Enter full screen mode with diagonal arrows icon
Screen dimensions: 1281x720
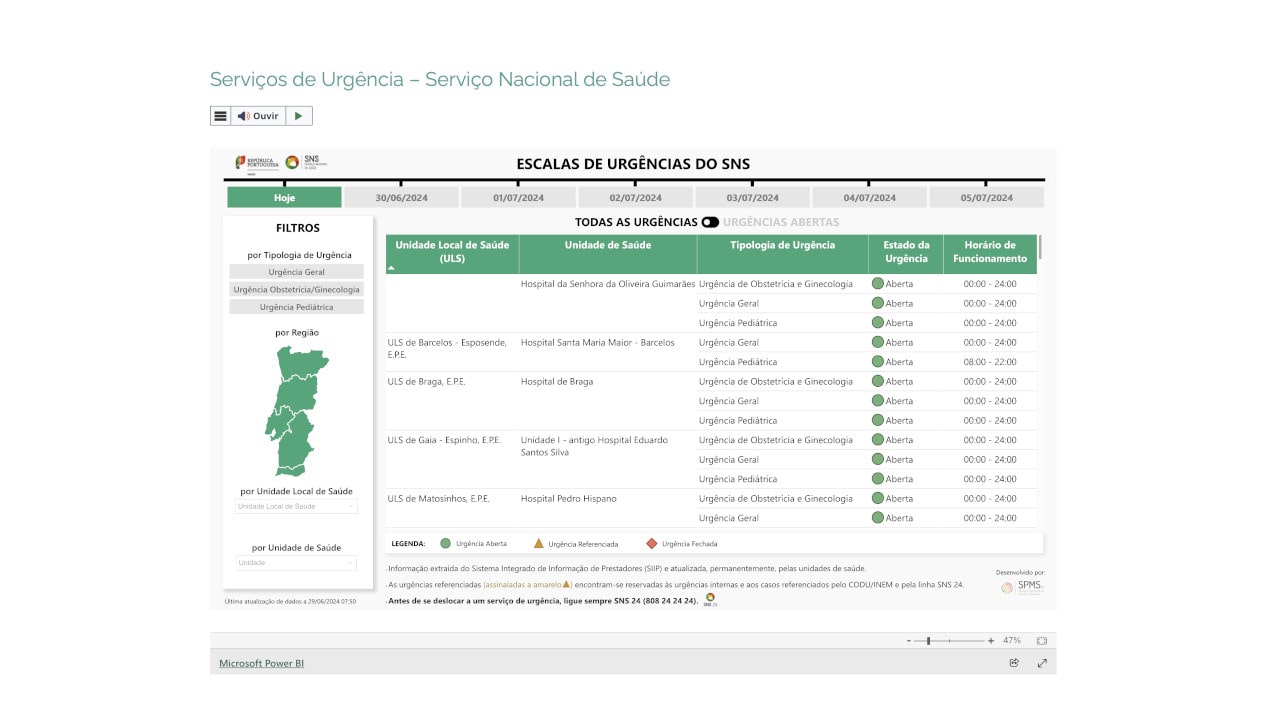pos(1042,663)
